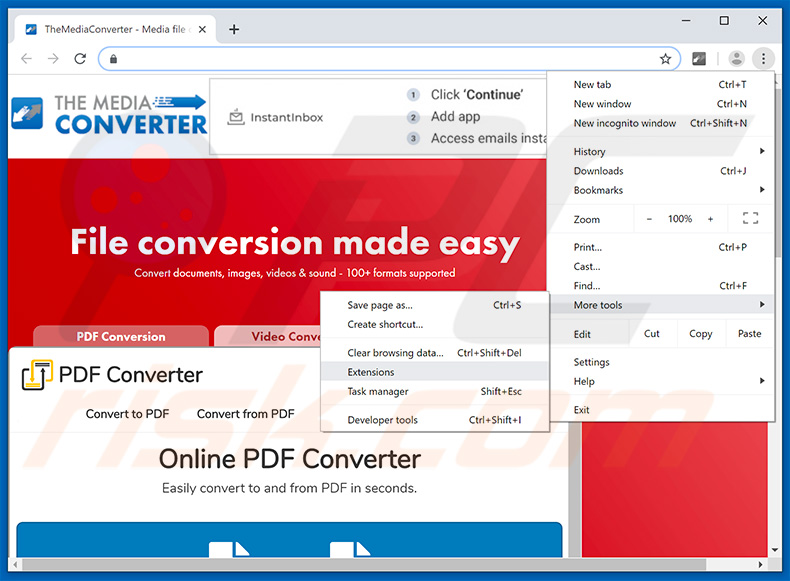Screen dimensions: 790x581
Task: Click the scroll-right arrow at bottom
Action: [760, 565]
